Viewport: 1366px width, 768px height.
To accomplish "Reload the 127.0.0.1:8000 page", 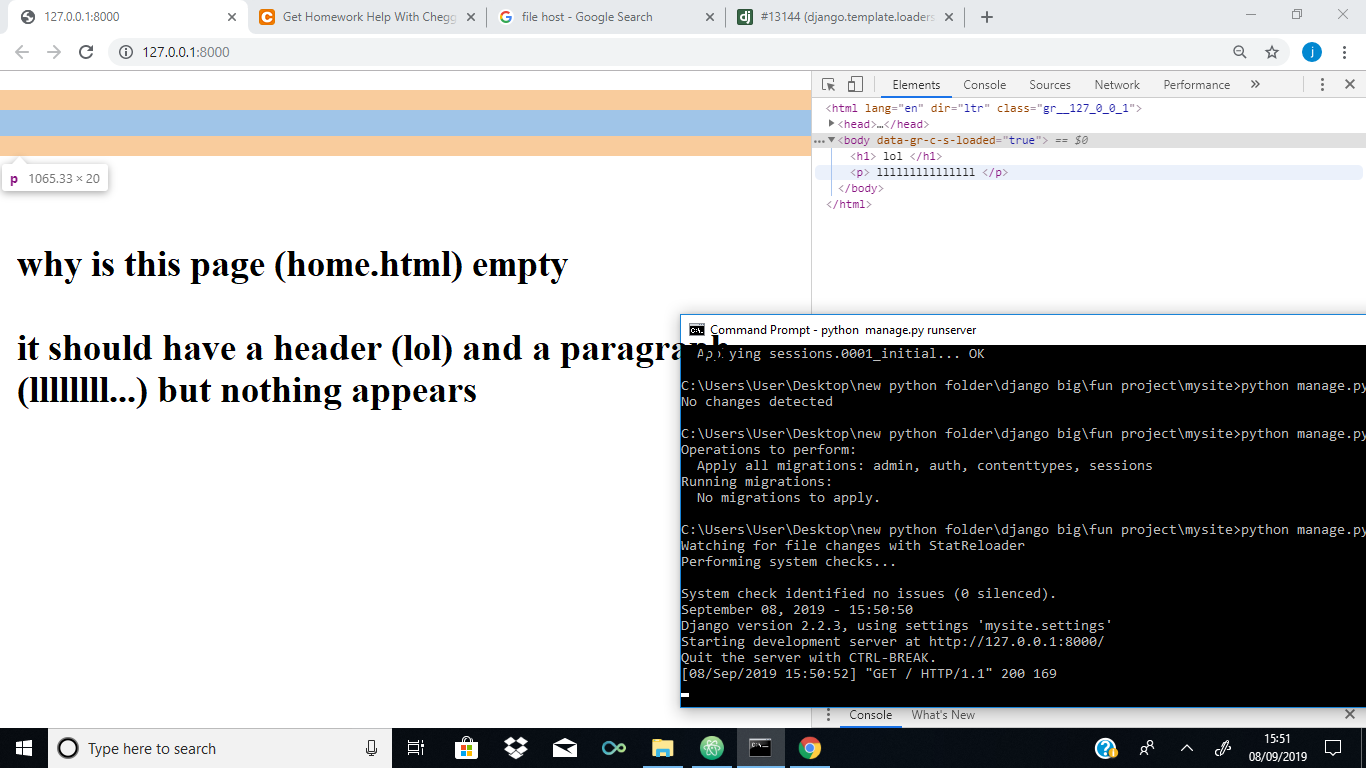I will [x=88, y=51].
